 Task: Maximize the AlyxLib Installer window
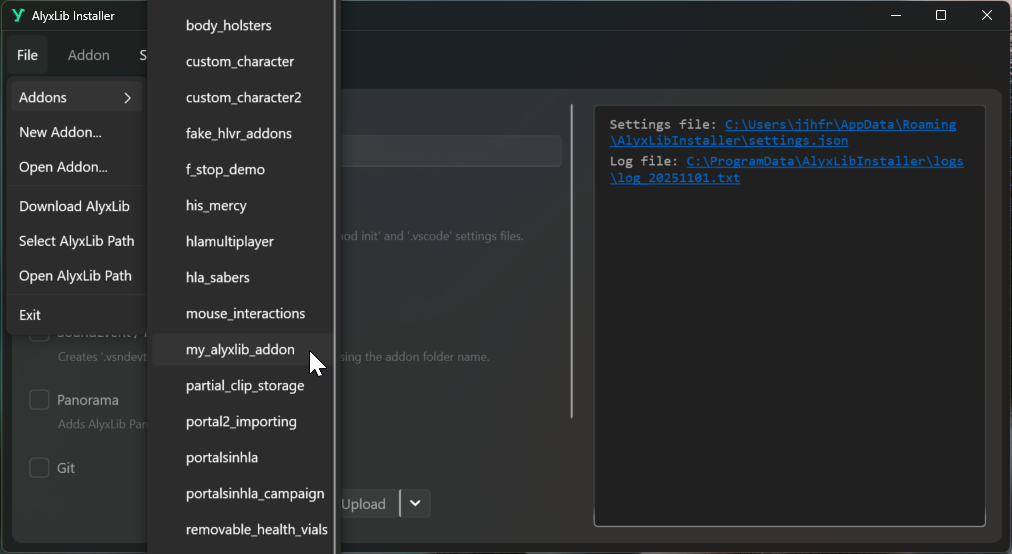coord(940,16)
